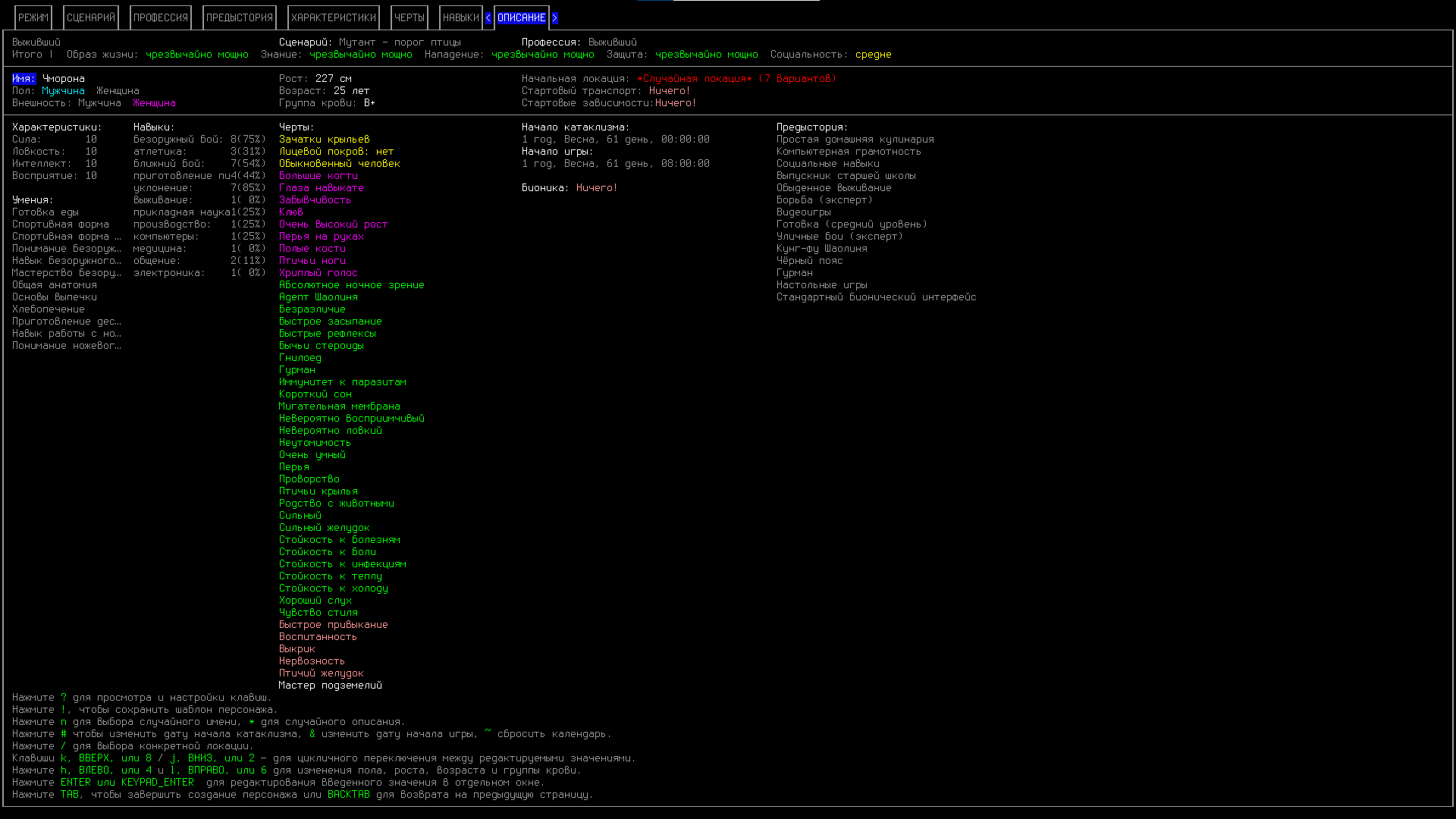Select the ПРЕДЫСТОРИЯ tab

[240, 18]
